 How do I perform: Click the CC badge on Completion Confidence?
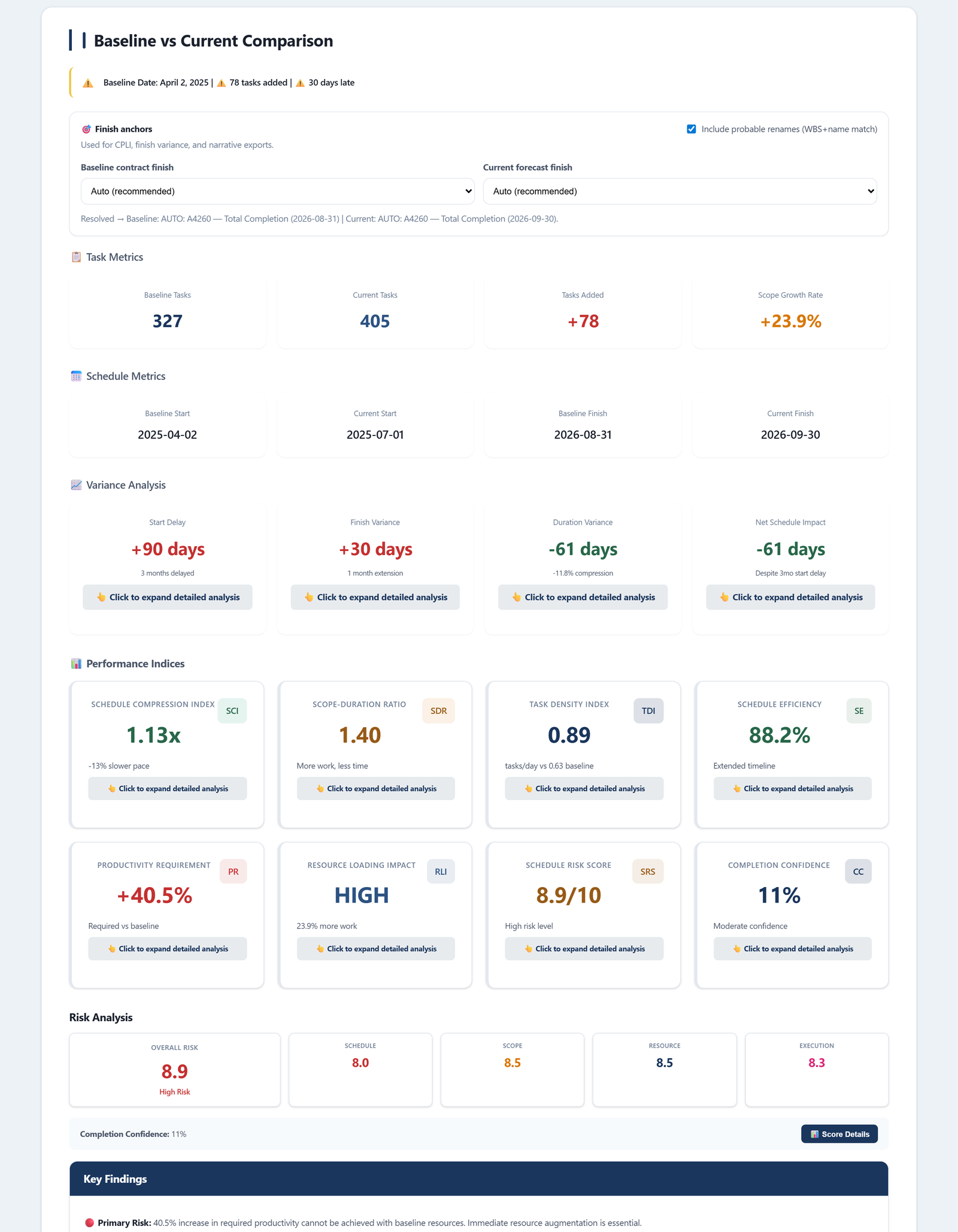858,871
